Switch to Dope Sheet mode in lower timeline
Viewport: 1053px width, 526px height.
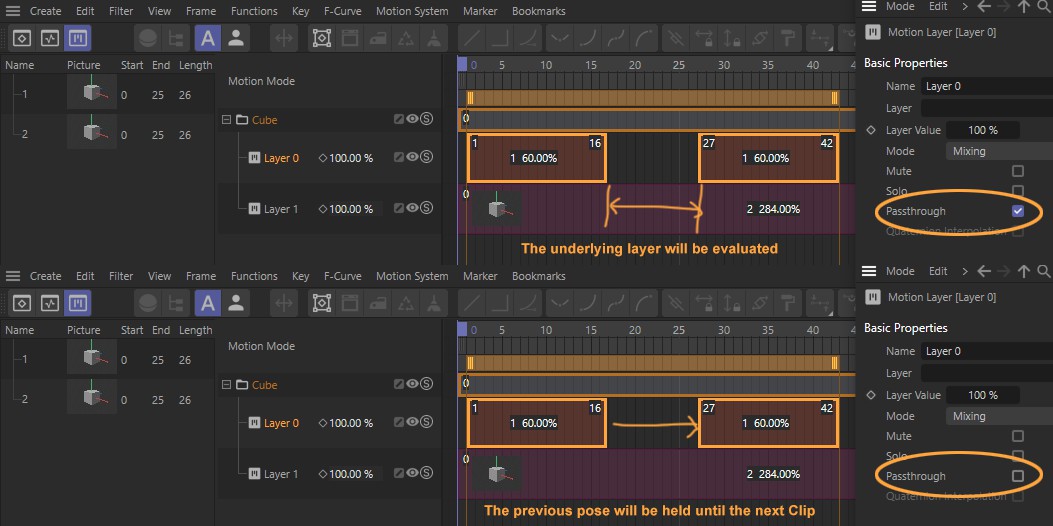[x=22, y=303]
